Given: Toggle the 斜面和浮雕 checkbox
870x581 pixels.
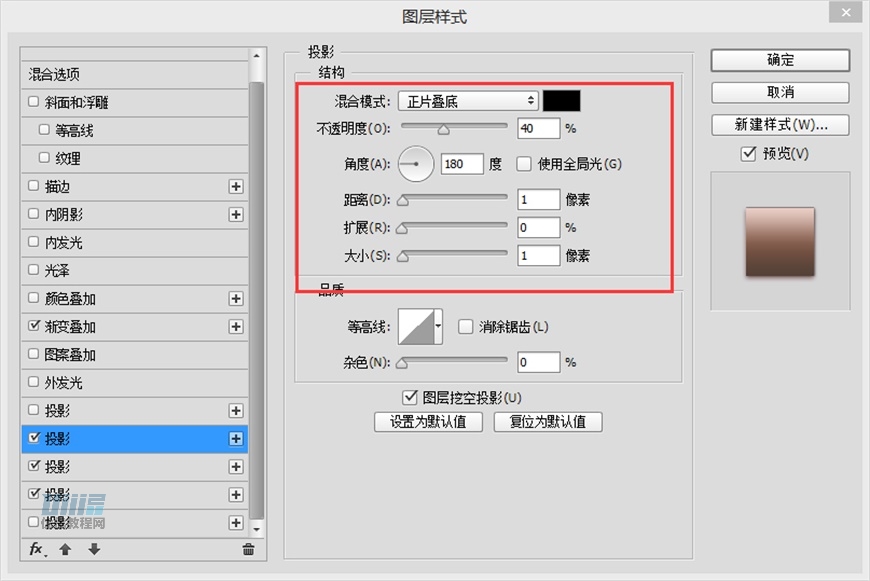Looking at the screenshot, I should click(x=33, y=102).
